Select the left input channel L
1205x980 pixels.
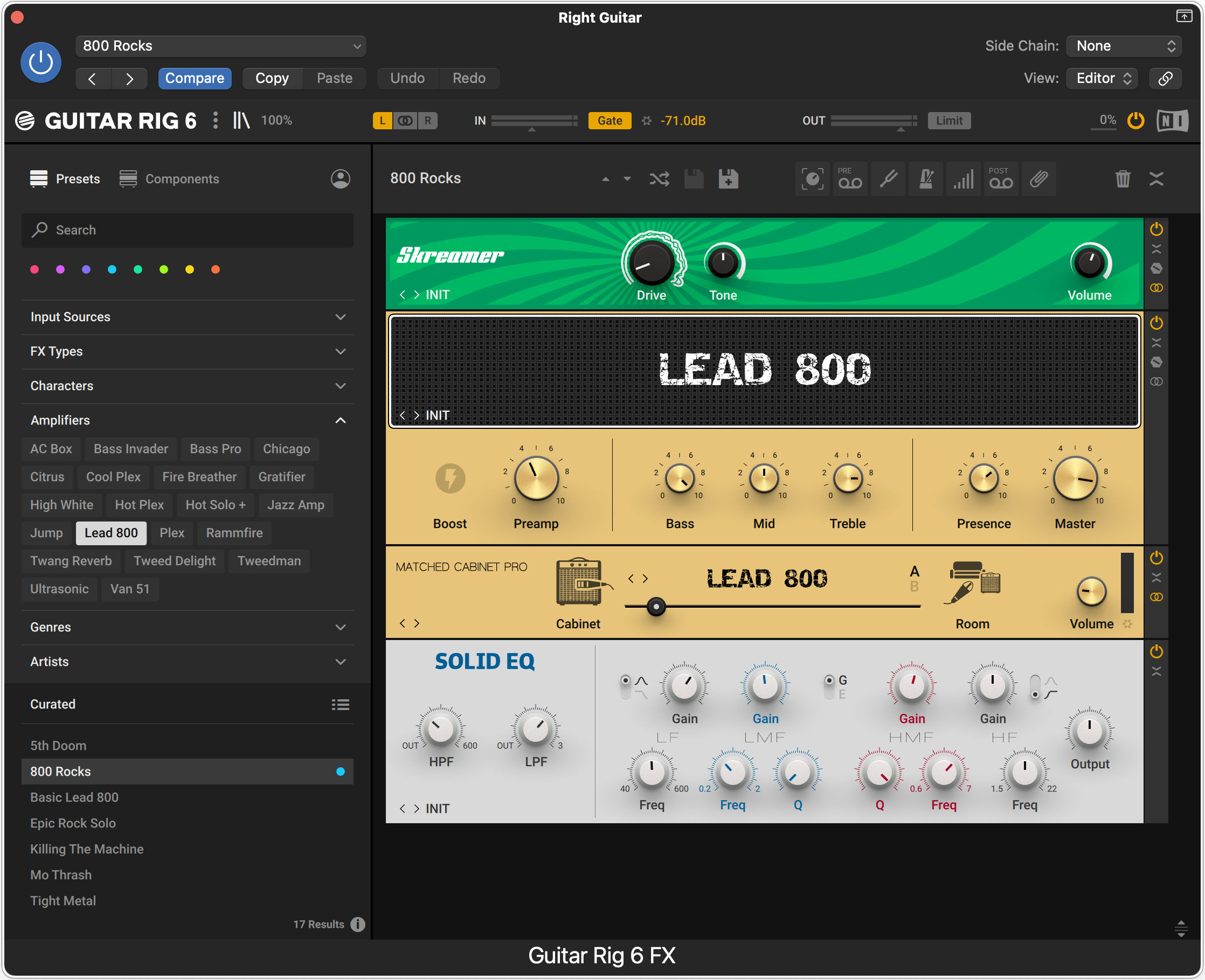(382, 120)
